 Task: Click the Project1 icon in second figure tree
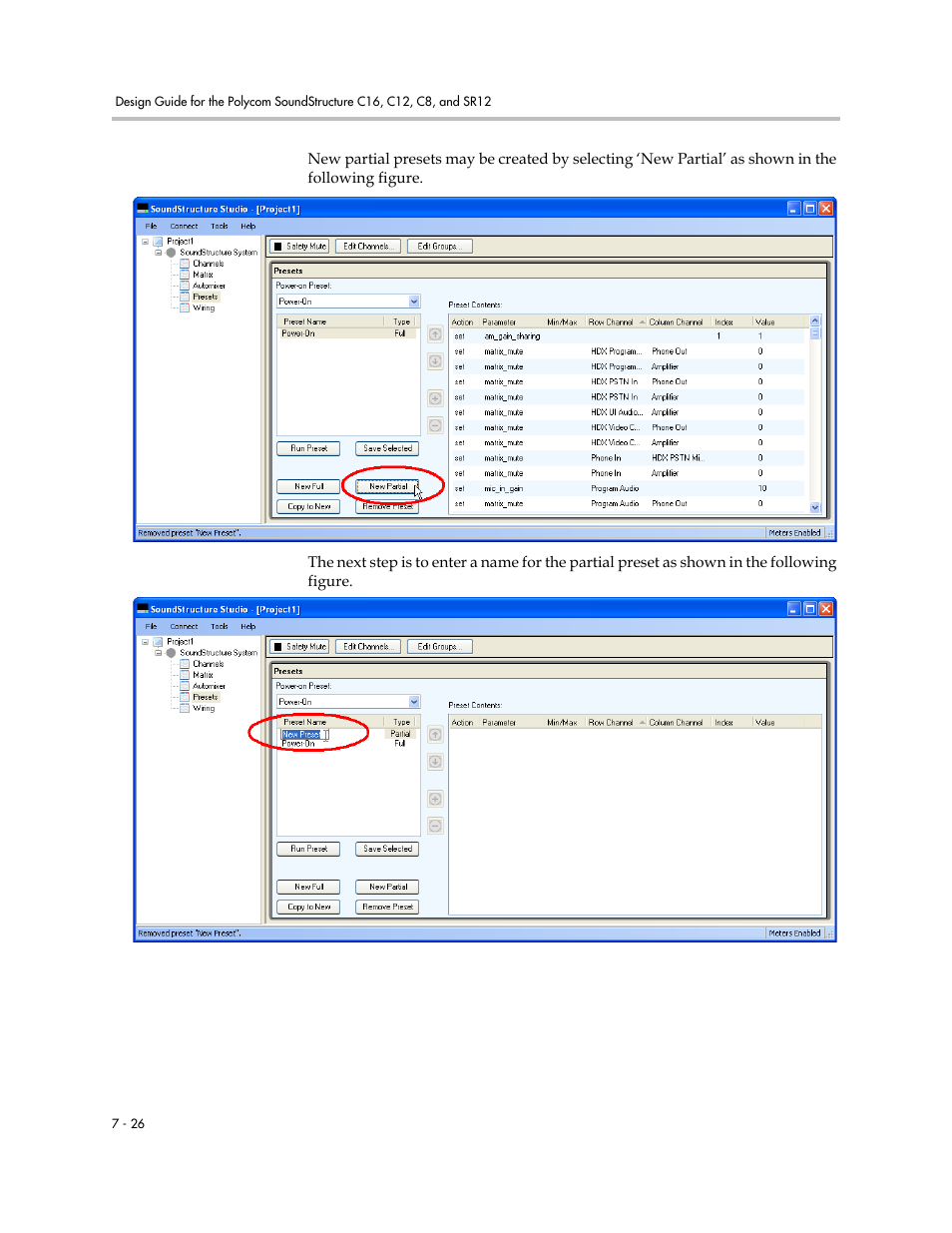158,642
